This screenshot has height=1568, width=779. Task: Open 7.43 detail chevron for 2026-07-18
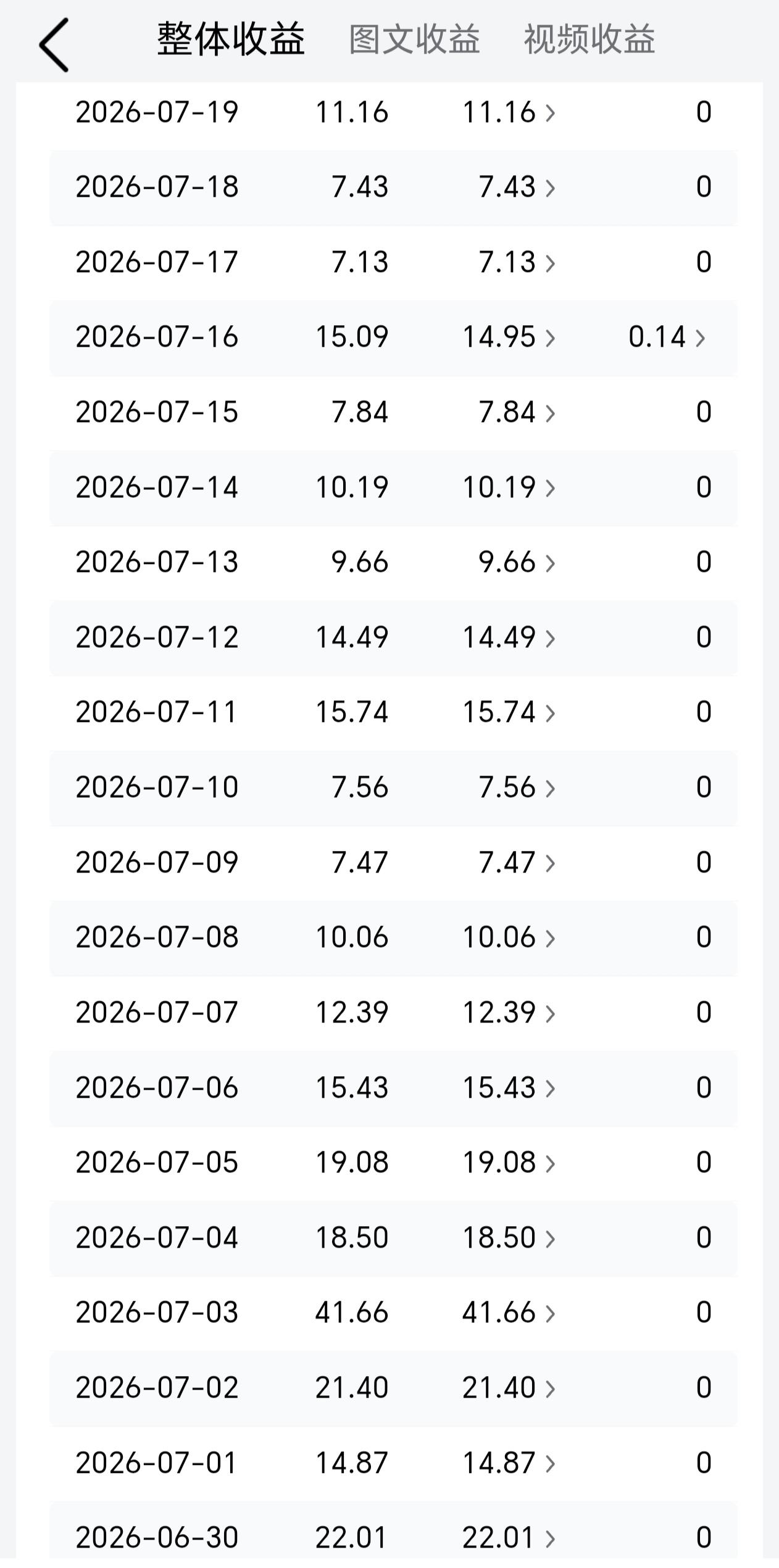(x=550, y=188)
